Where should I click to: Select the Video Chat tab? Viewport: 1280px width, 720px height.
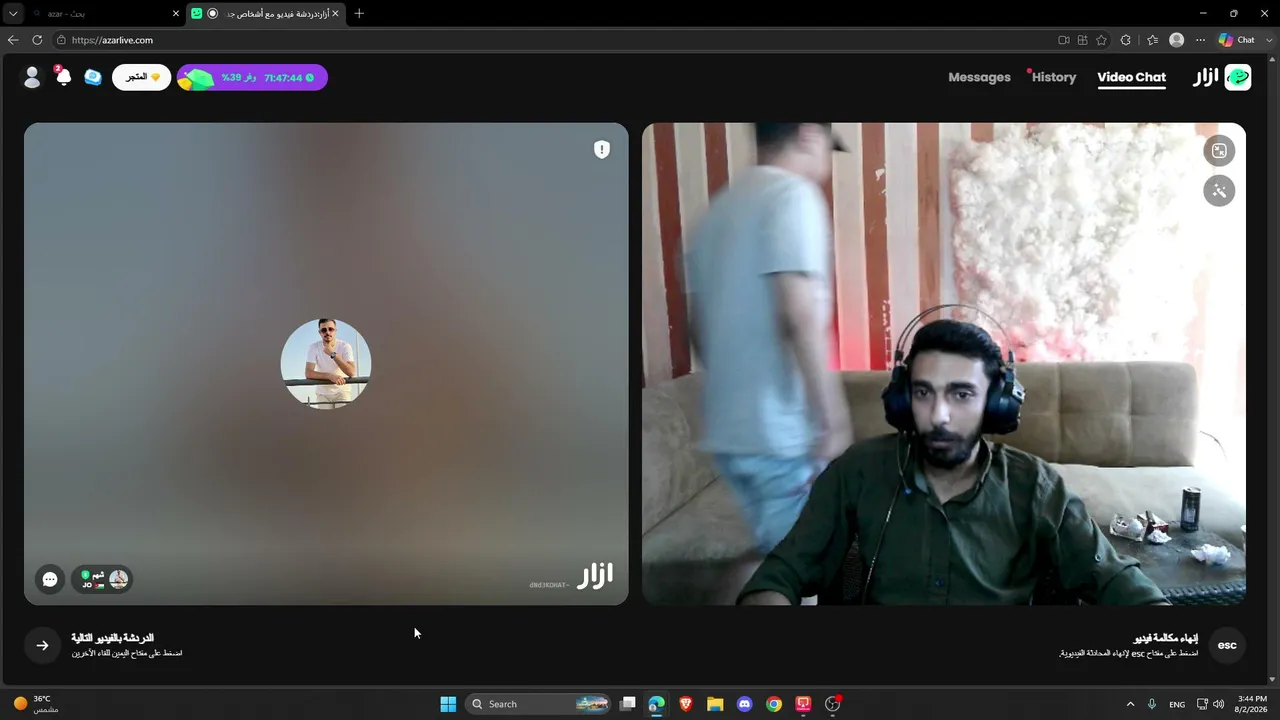[x=1131, y=77]
